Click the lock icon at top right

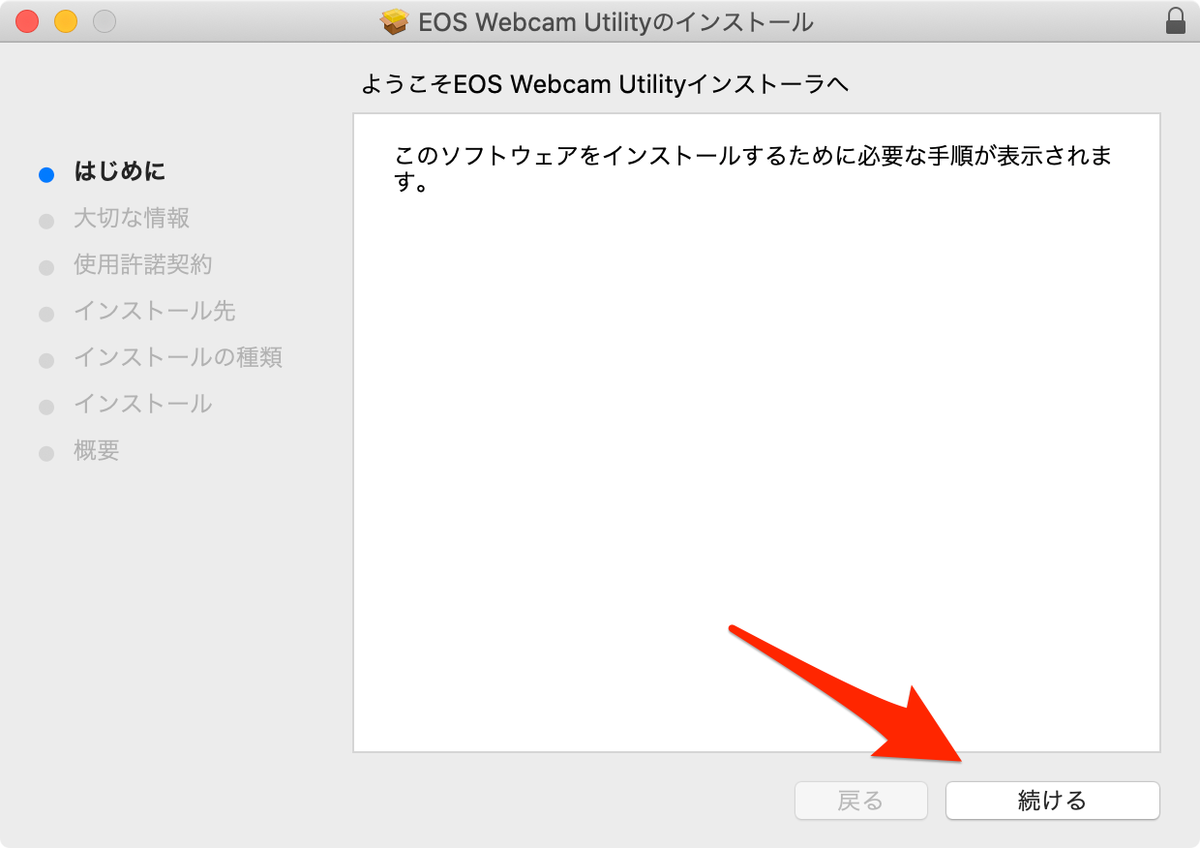[x=1176, y=20]
